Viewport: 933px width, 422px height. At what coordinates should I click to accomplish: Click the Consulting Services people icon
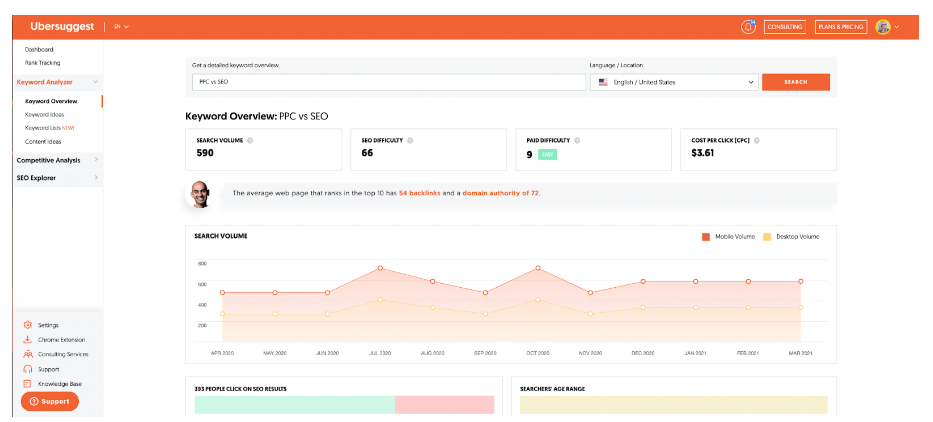click(28, 354)
